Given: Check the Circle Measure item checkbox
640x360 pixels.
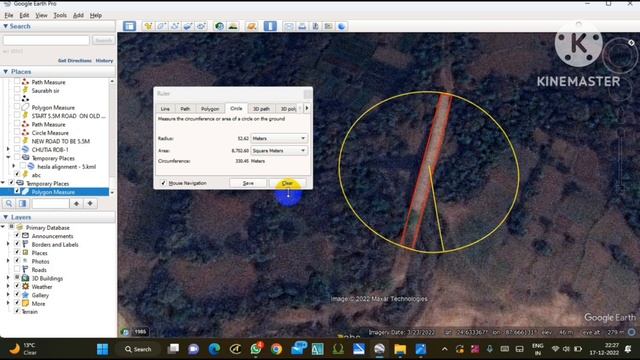Looking at the screenshot, I should [x=17, y=133].
